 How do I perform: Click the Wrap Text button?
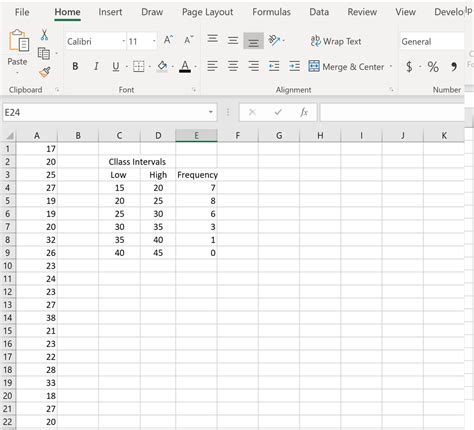(x=336, y=41)
